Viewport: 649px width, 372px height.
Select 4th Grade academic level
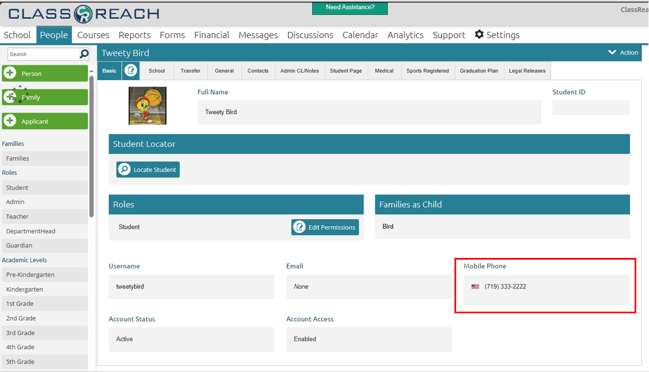tap(45, 347)
